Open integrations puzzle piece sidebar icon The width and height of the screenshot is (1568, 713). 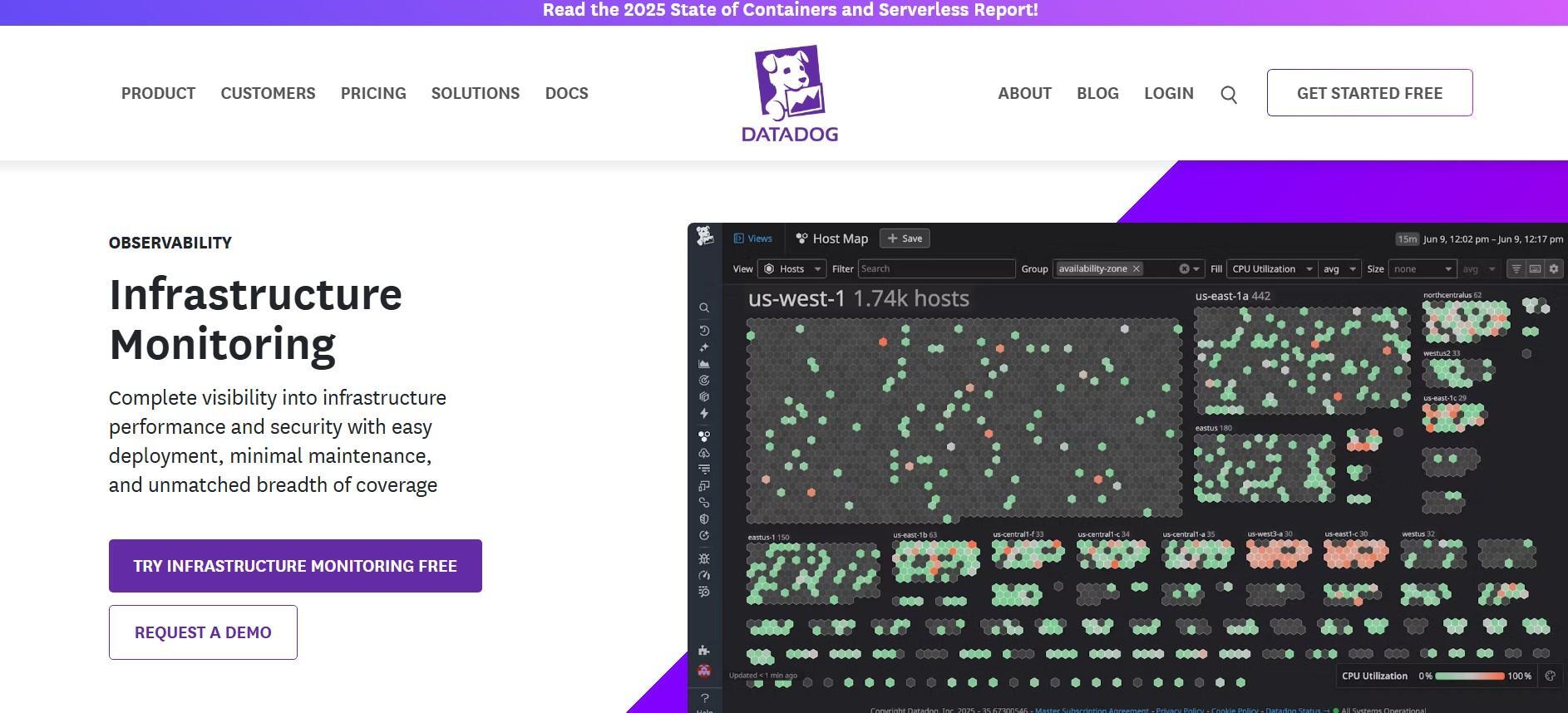click(704, 651)
